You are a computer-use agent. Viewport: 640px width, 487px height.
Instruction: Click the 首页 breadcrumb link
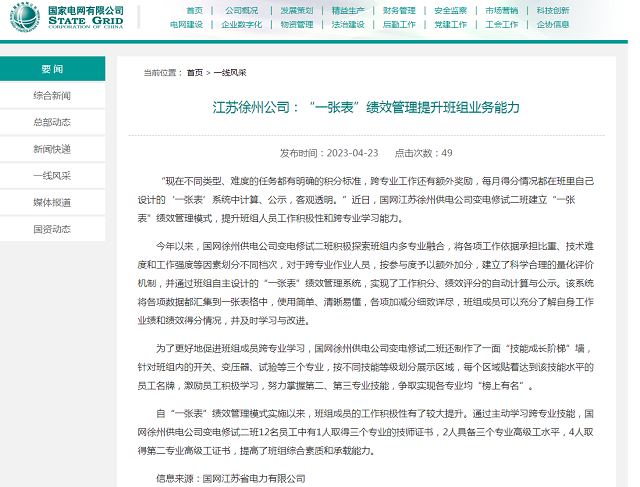point(195,73)
